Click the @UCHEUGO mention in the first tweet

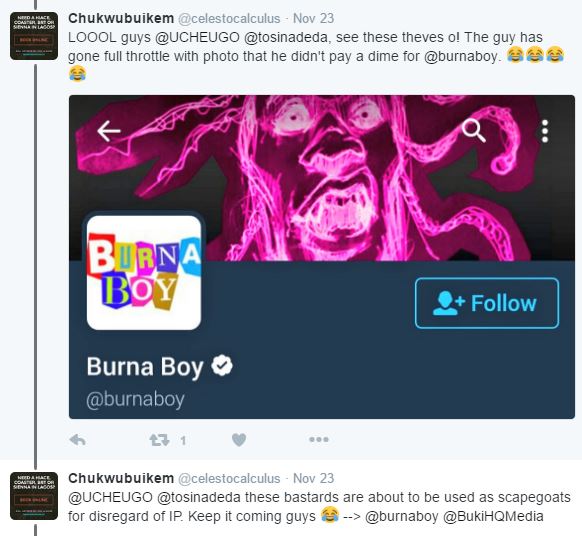click(x=197, y=37)
